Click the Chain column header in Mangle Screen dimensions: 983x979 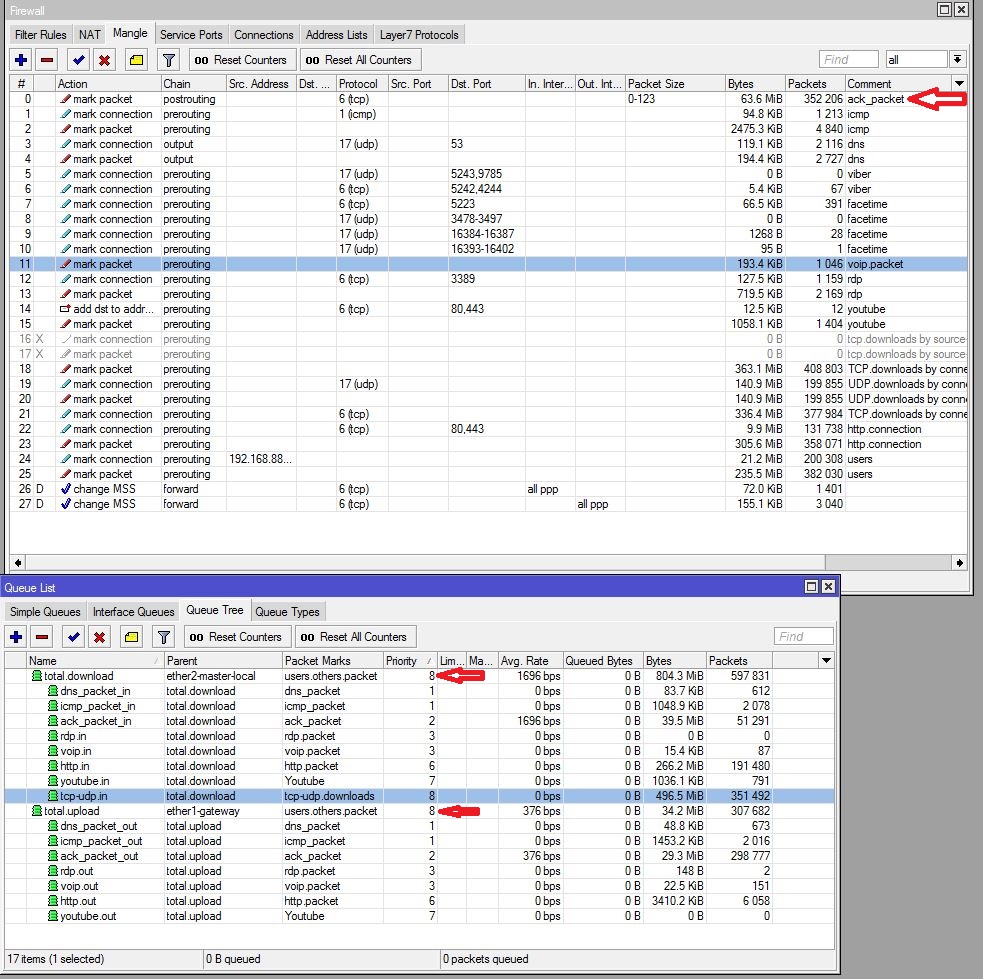pos(193,83)
